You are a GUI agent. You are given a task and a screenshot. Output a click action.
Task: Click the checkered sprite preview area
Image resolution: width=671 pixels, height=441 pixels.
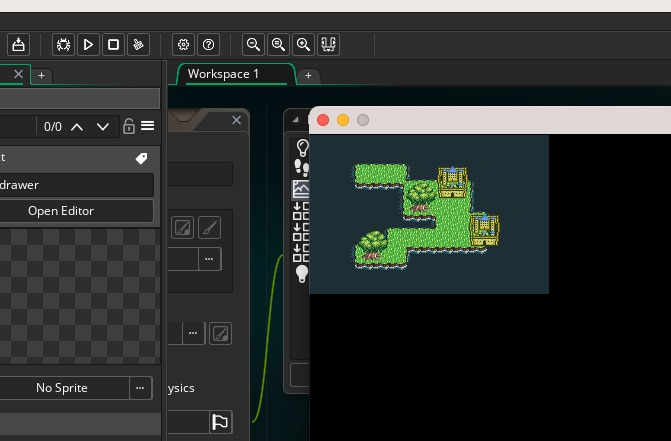pyautogui.click(x=80, y=296)
